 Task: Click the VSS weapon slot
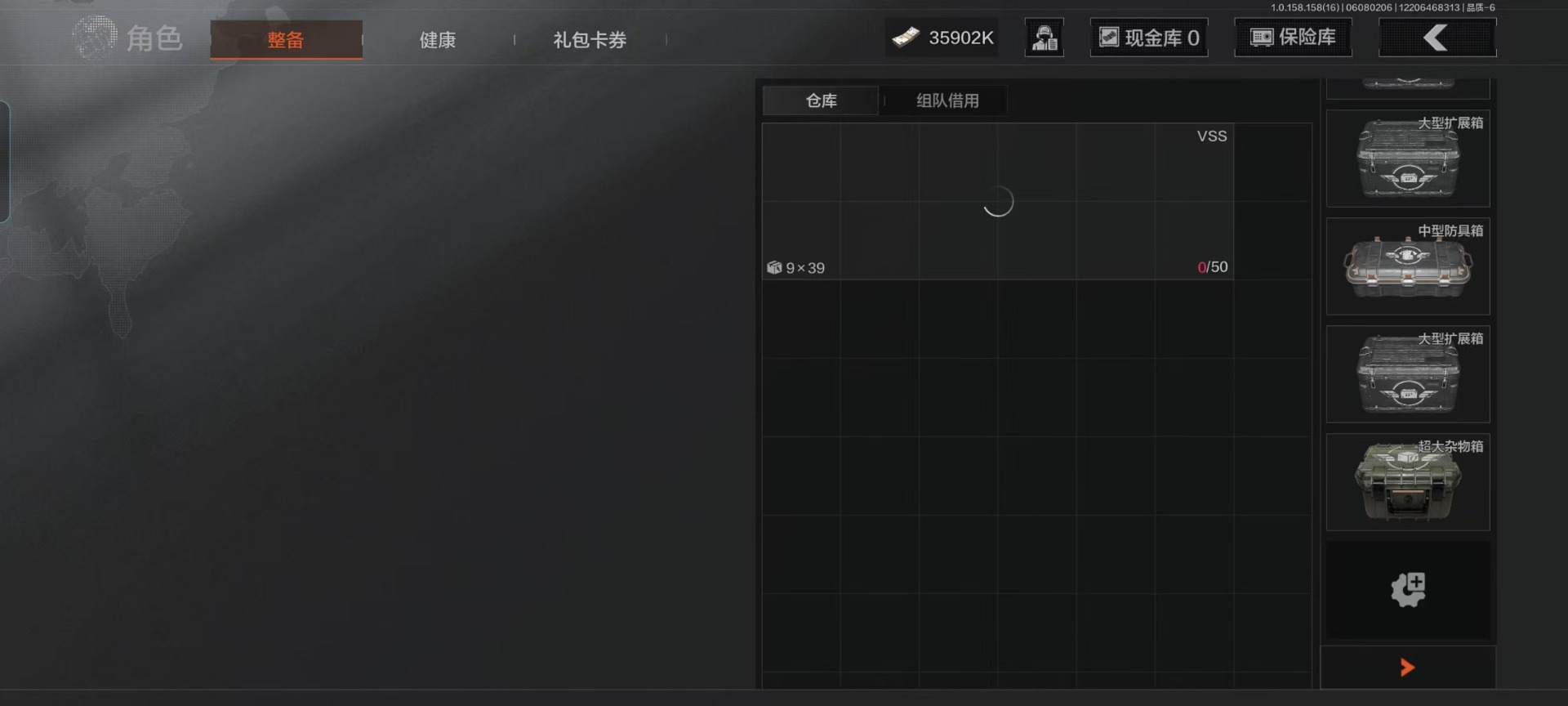997,202
